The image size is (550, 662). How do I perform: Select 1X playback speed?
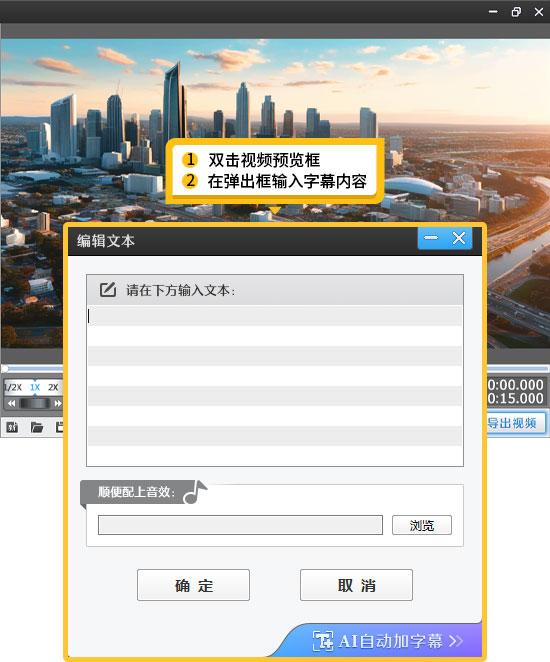click(35, 387)
